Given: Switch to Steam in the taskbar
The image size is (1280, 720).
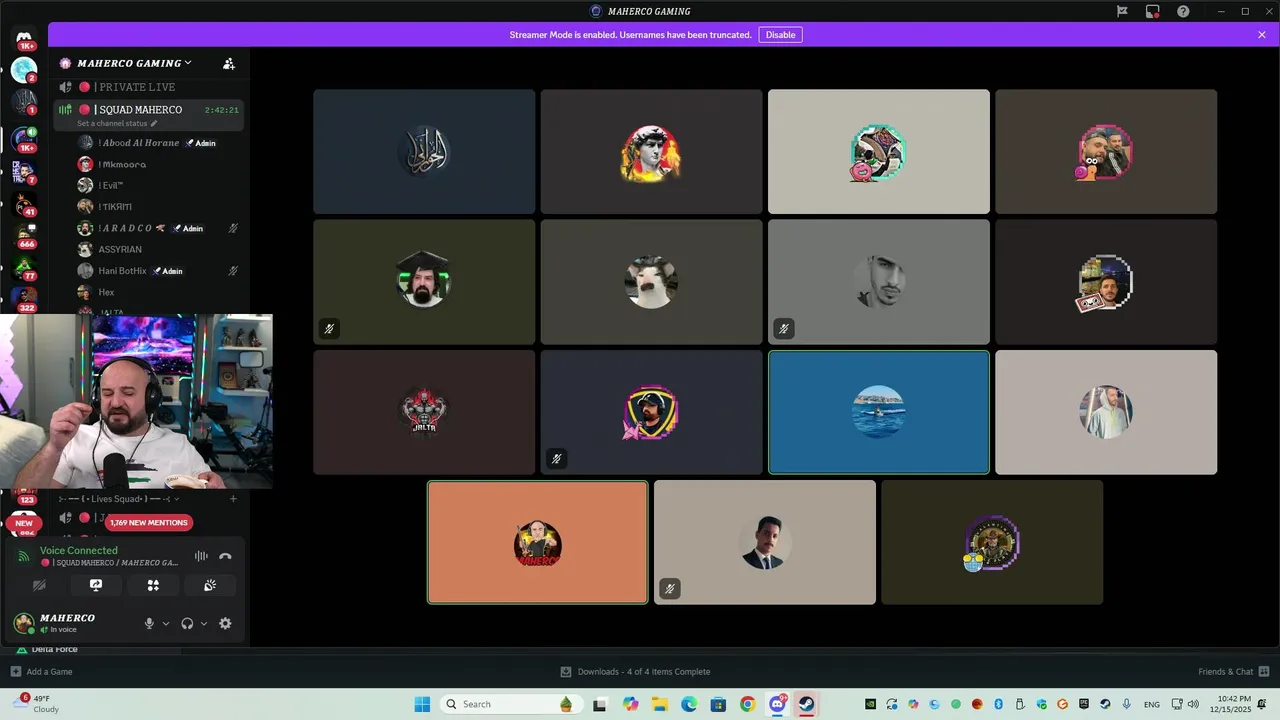Looking at the screenshot, I should 806,704.
